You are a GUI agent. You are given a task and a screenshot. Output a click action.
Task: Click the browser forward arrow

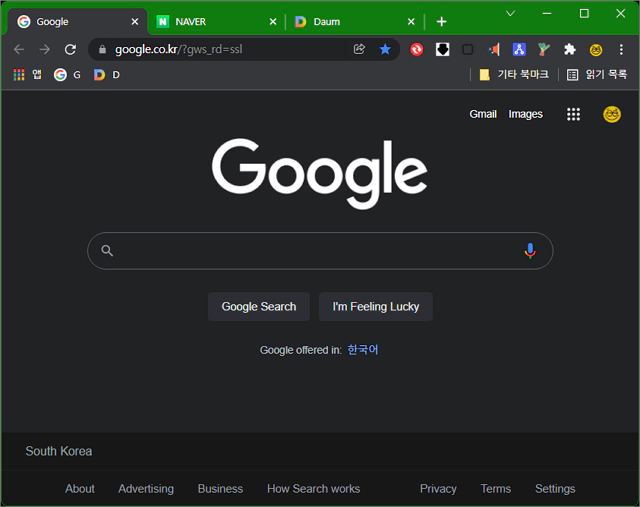(x=44, y=50)
